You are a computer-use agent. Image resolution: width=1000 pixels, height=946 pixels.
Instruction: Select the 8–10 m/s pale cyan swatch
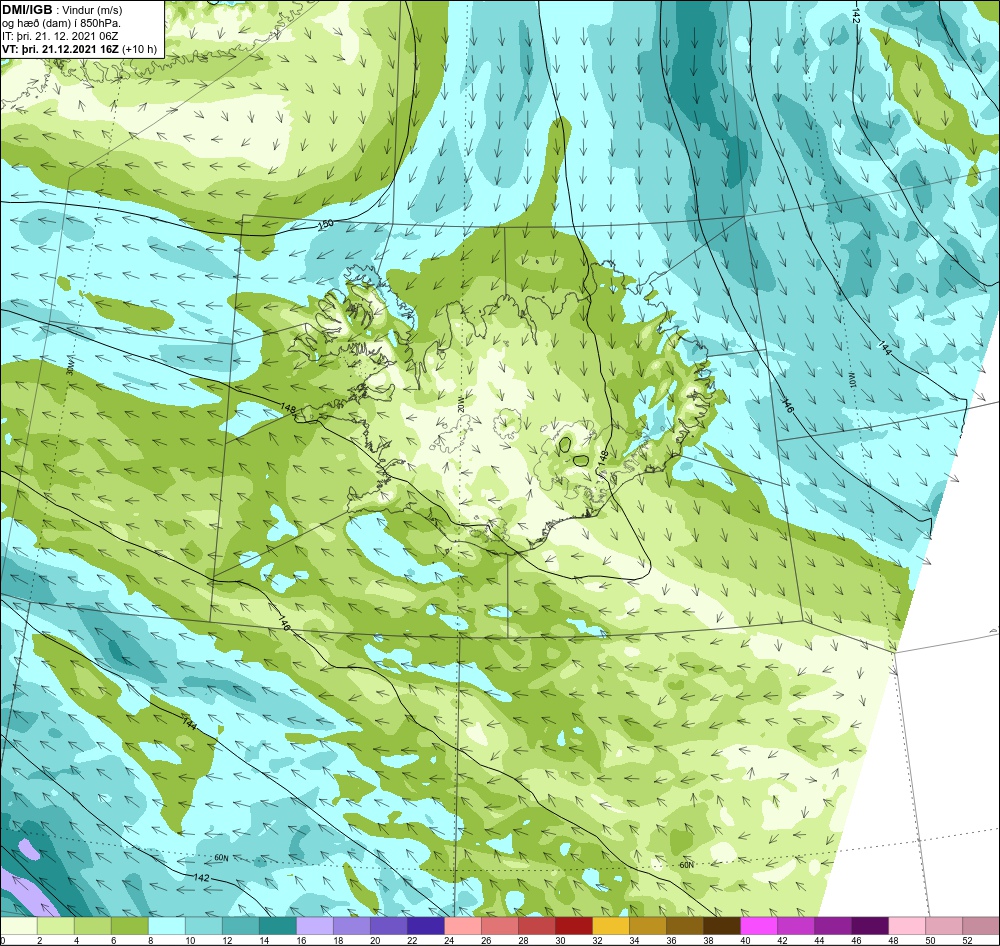click(167, 926)
